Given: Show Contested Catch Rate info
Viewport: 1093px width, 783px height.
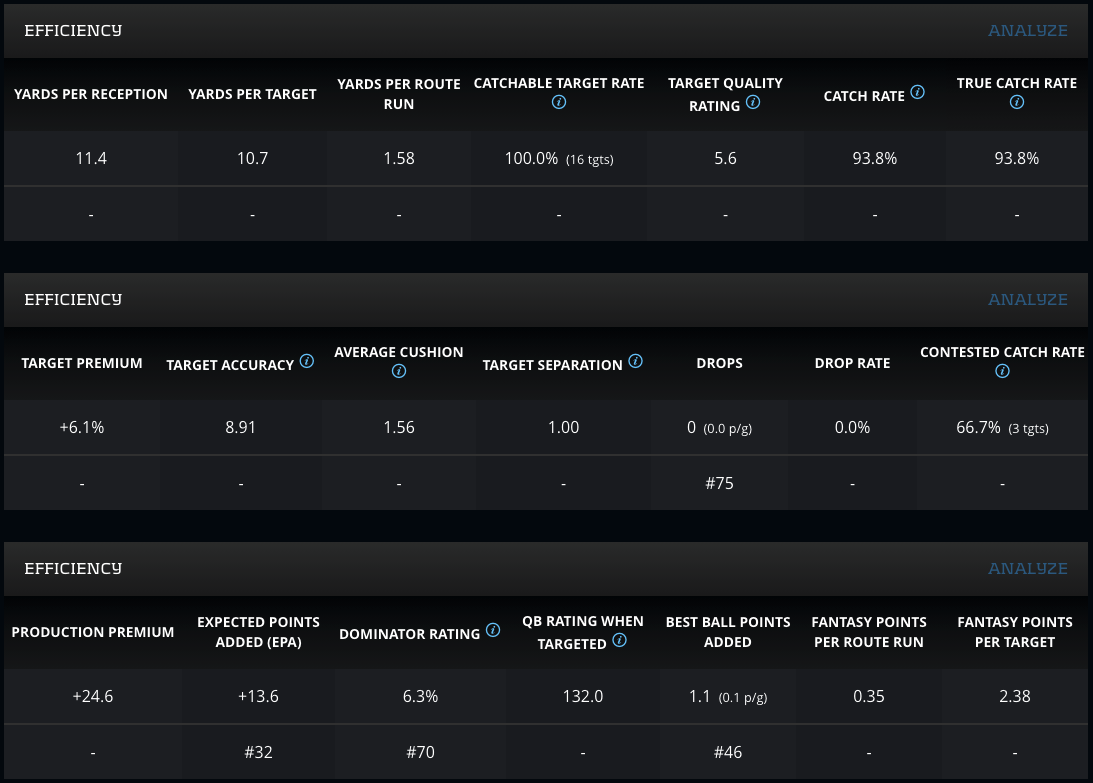Looking at the screenshot, I should tap(1002, 372).
